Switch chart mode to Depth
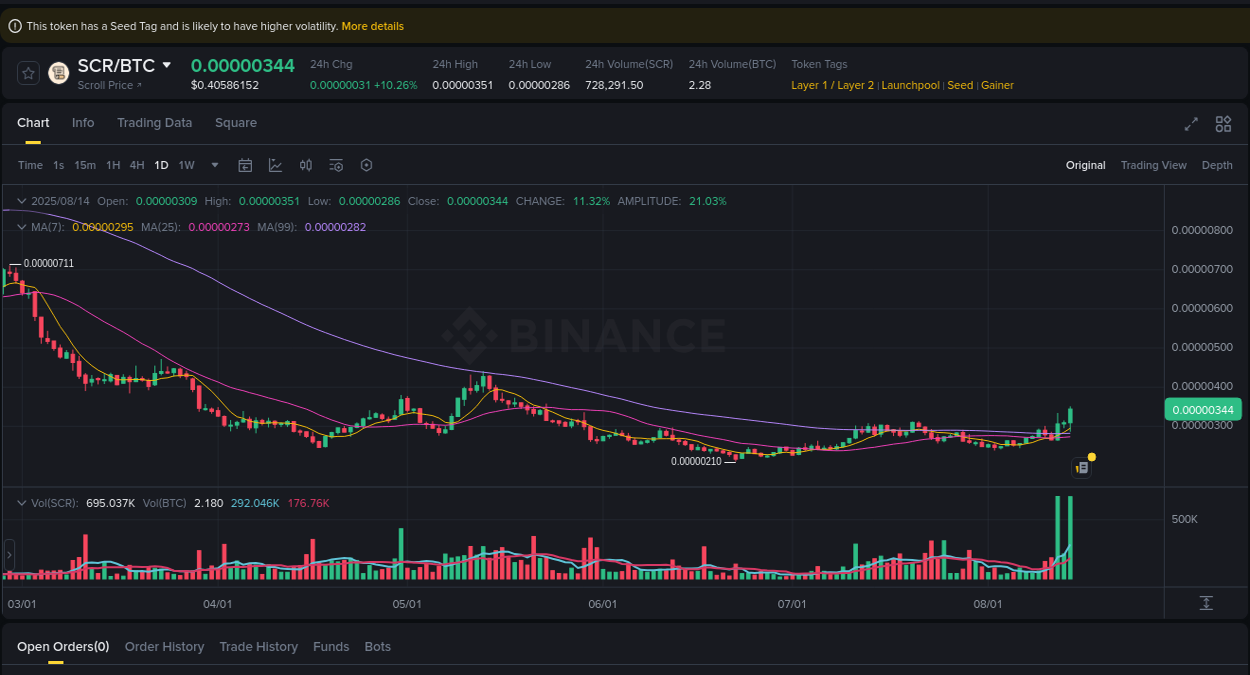Screen dimensions: 1250x675 click(x=1217, y=165)
